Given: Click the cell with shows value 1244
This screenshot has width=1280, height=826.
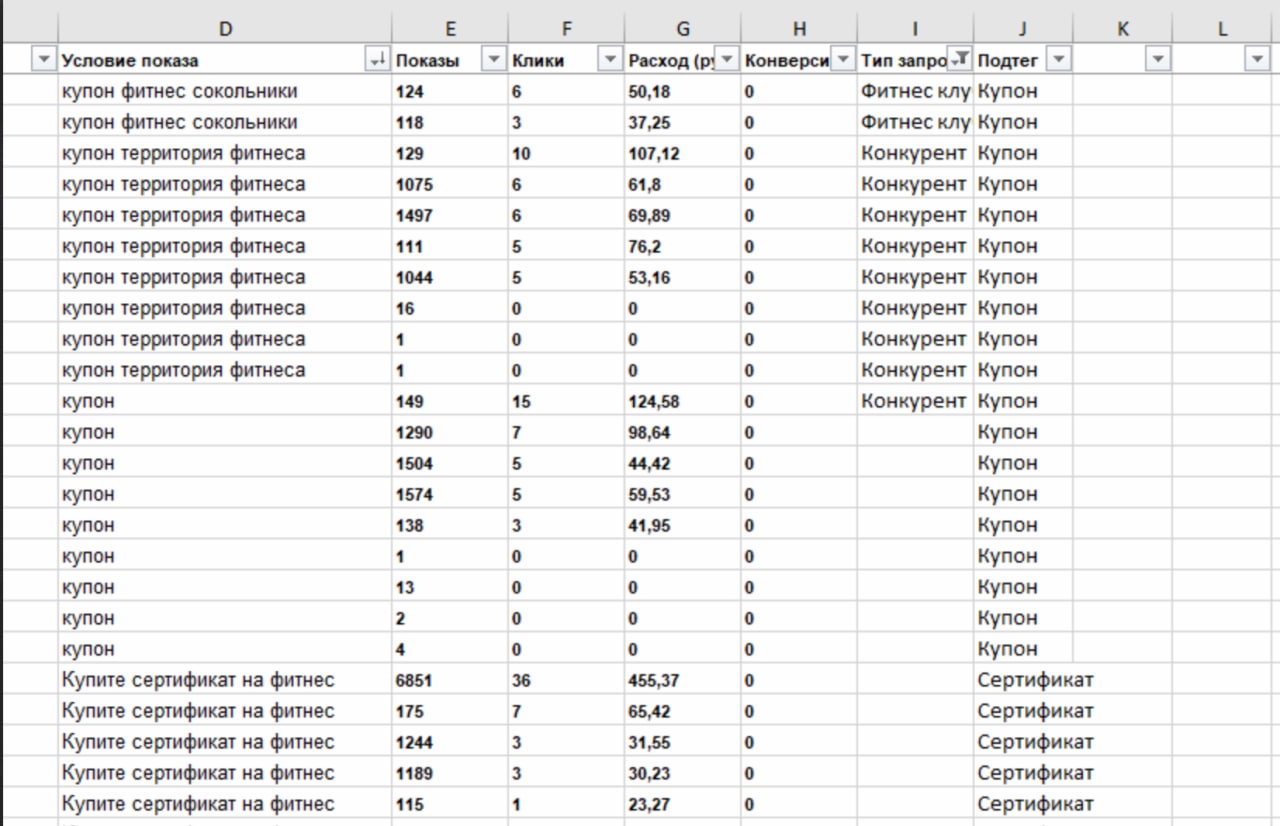Looking at the screenshot, I should [450, 742].
